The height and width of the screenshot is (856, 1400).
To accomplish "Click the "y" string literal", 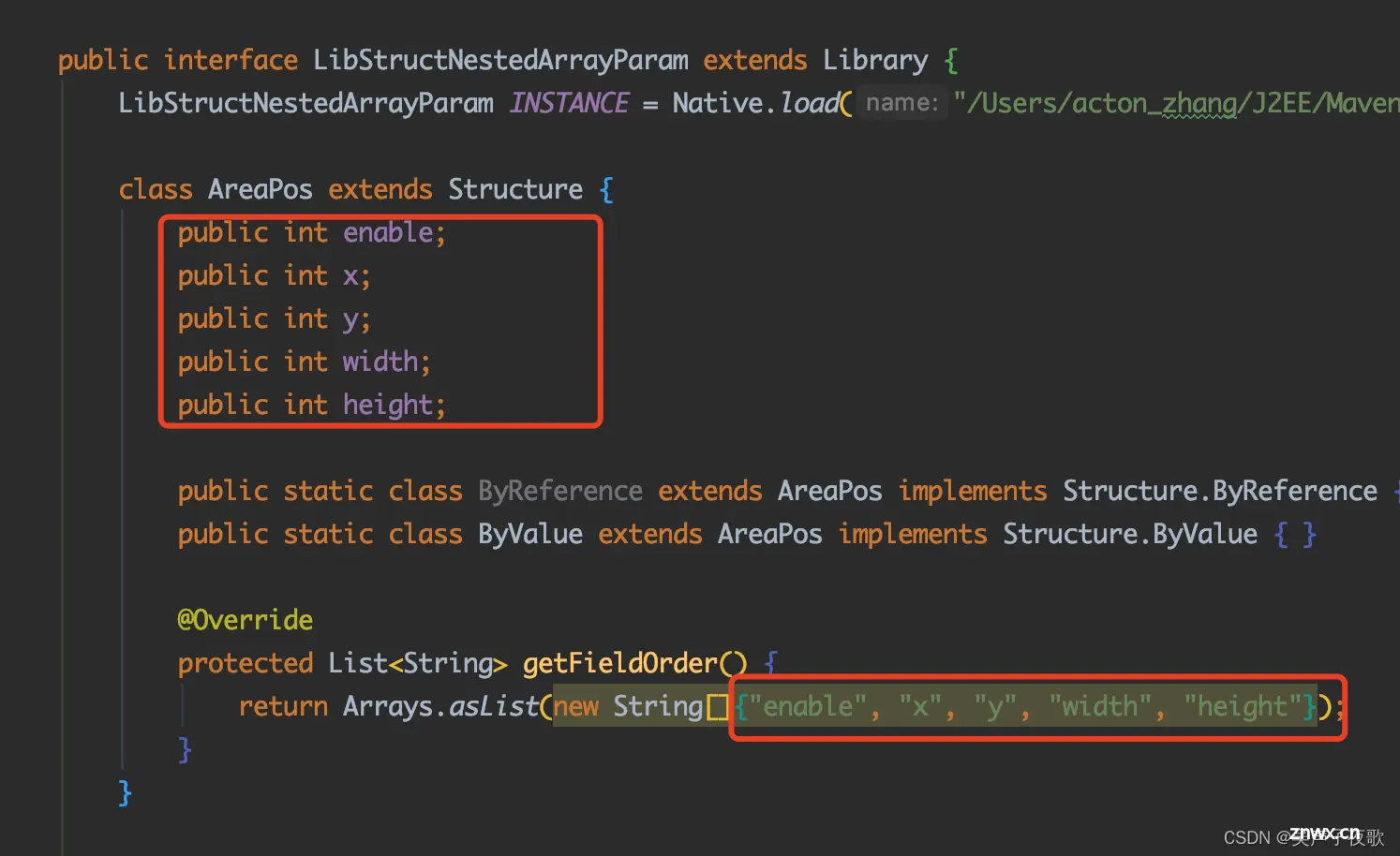I will [x=995, y=706].
